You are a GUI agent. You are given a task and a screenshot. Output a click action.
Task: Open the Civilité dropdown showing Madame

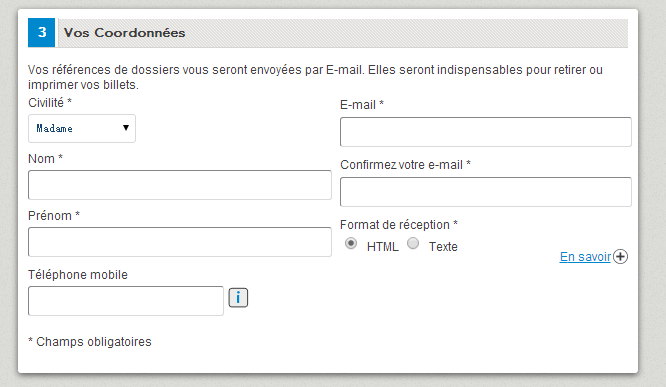[x=82, y=128]
